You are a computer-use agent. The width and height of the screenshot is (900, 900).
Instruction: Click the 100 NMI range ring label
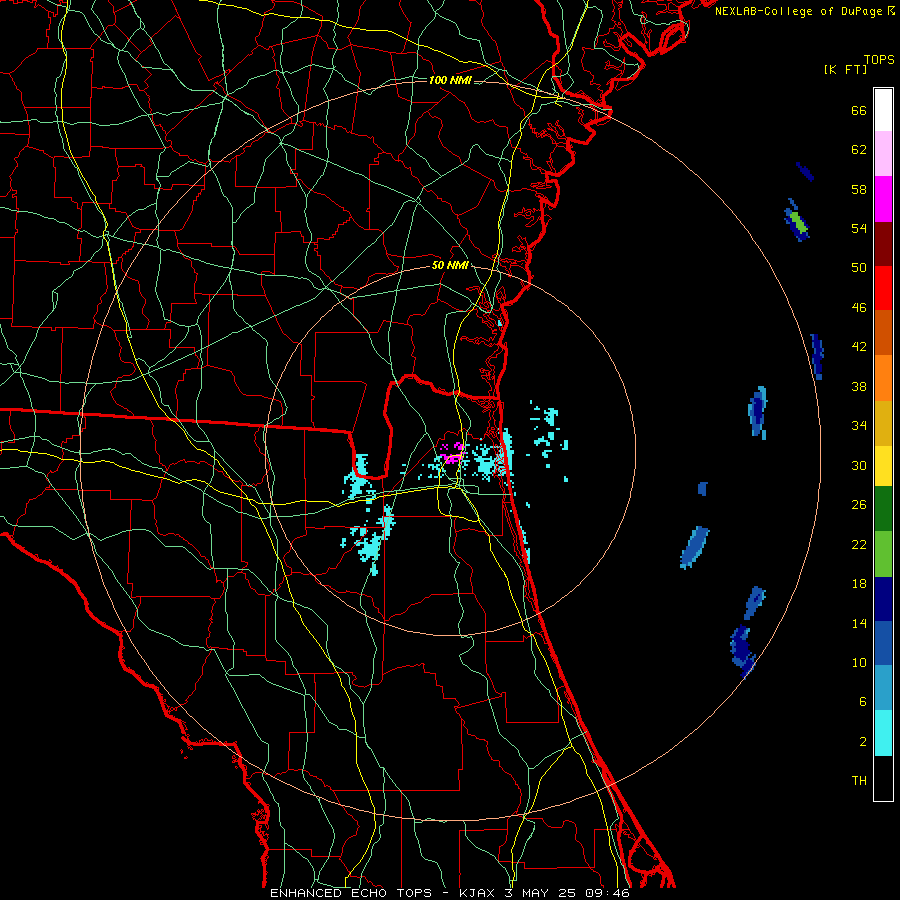tap(450, 80)
